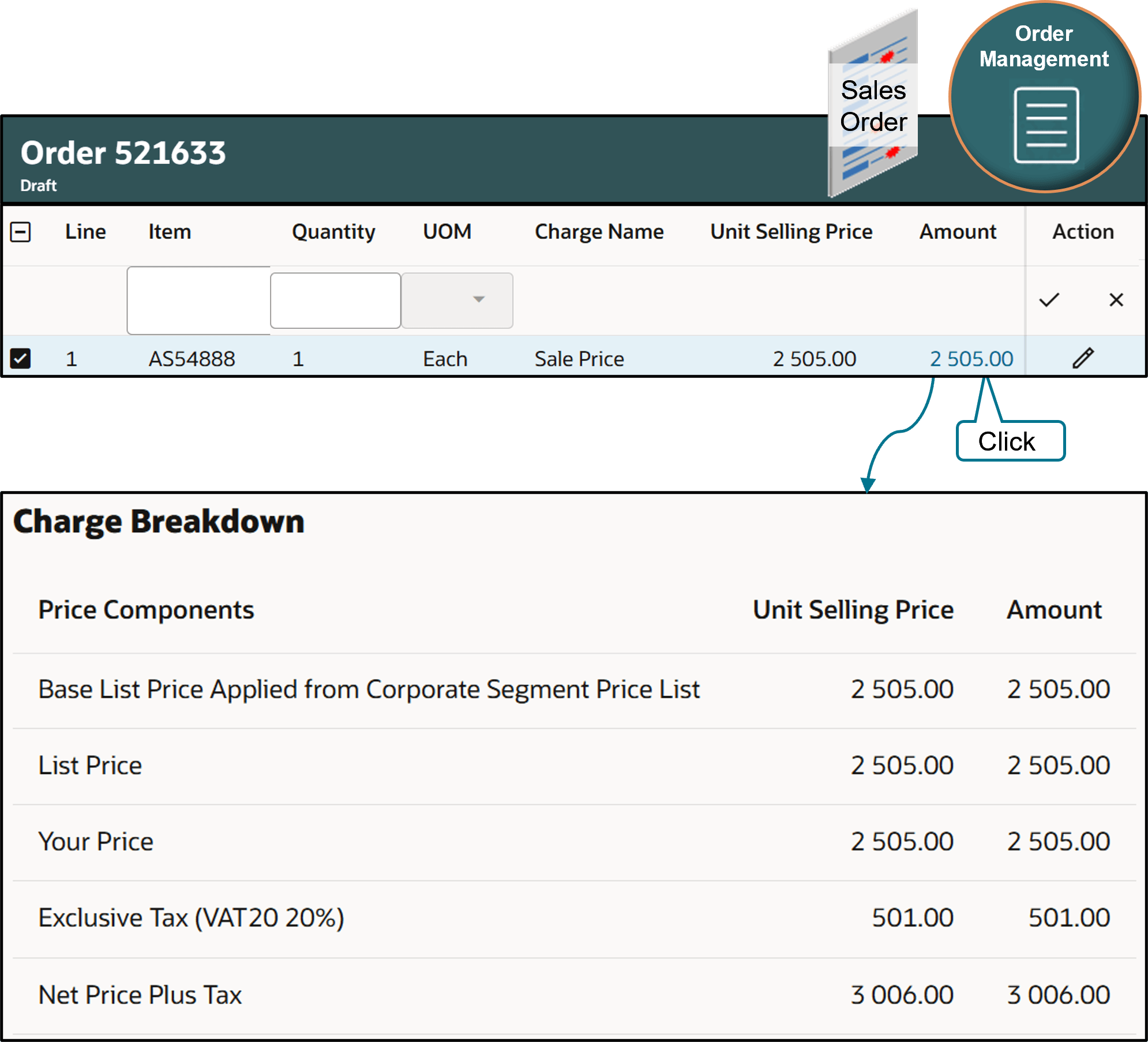Click the Quantity column header
This screenshot has width=1148, height=1042.
coord(333,231)
